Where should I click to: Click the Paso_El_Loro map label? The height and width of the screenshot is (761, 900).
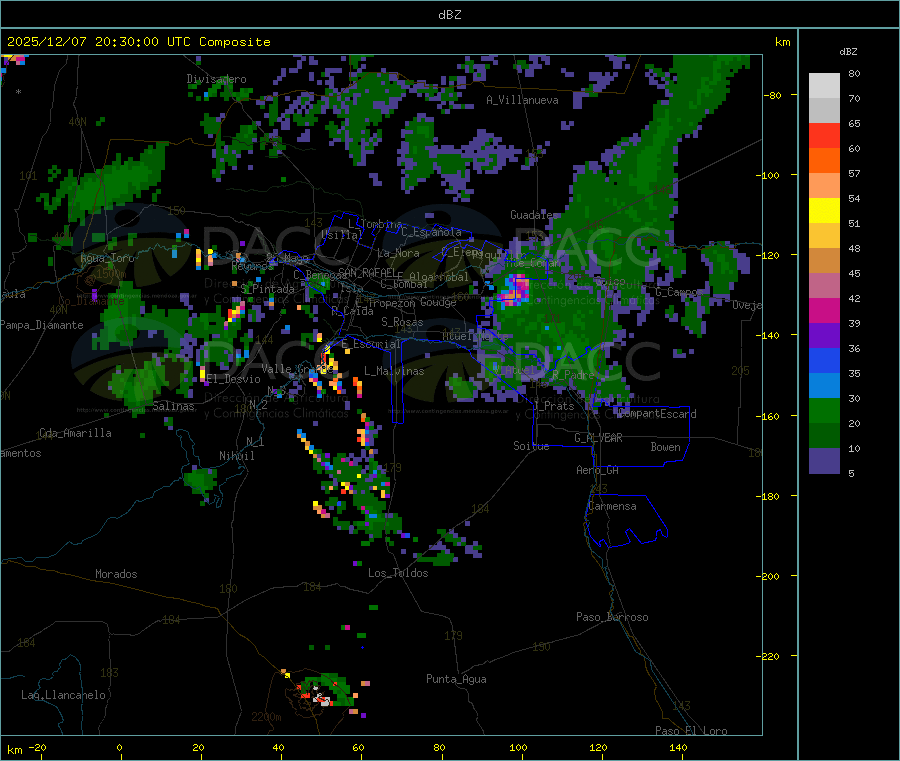691,731
